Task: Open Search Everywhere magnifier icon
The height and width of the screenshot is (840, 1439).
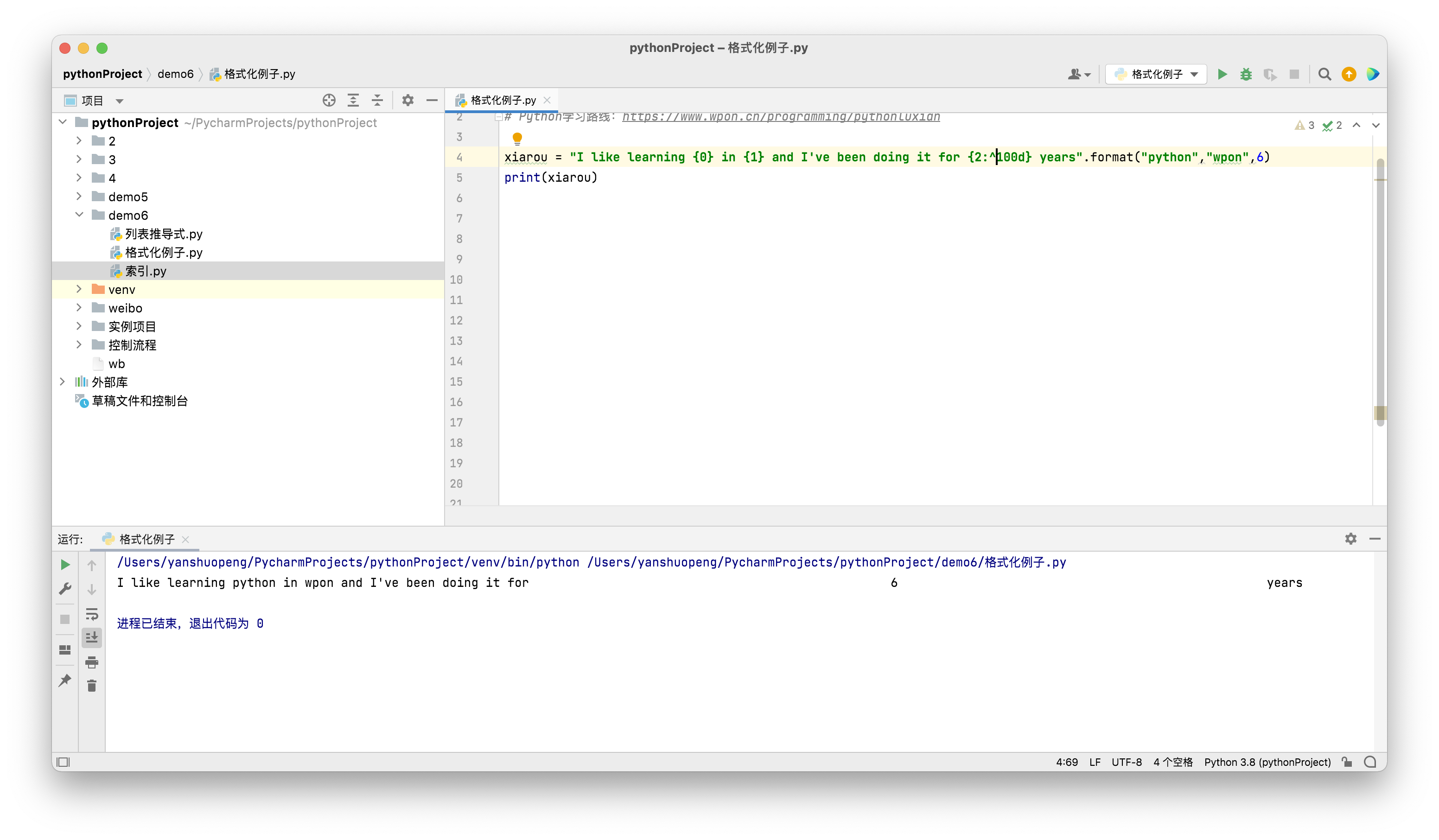Action: tap(1324, 74)
